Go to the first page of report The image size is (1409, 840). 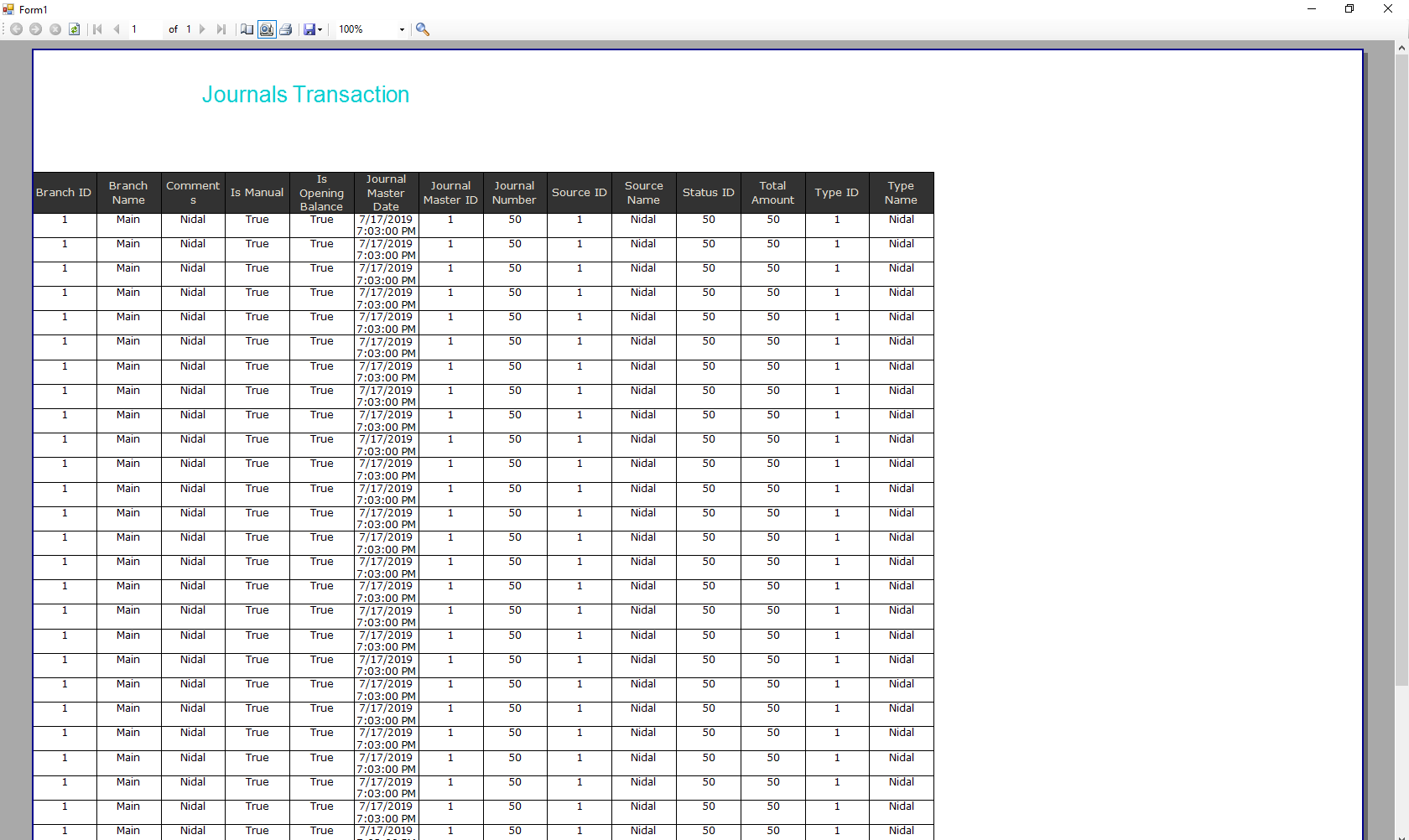pos(97,29)
